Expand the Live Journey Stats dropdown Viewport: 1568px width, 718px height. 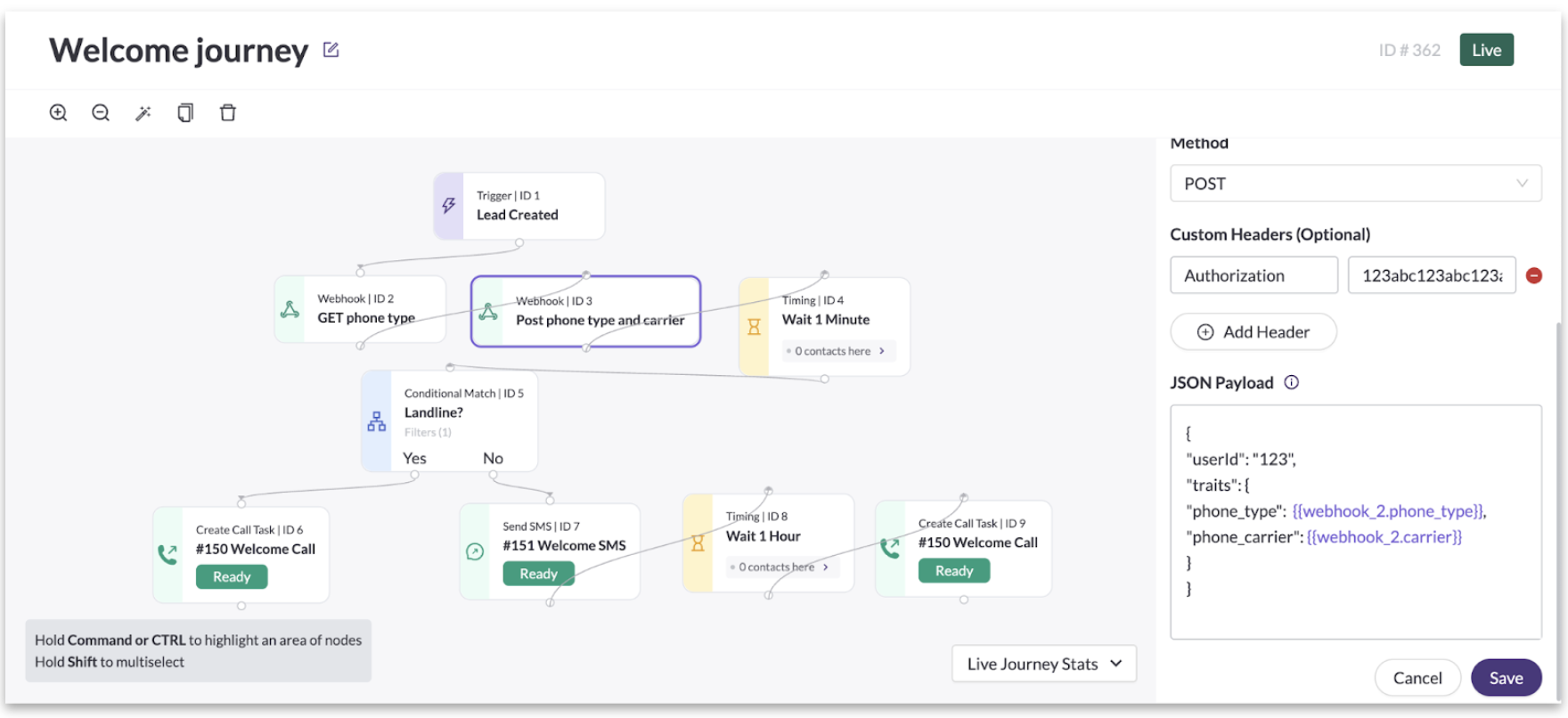(1044, 664)
